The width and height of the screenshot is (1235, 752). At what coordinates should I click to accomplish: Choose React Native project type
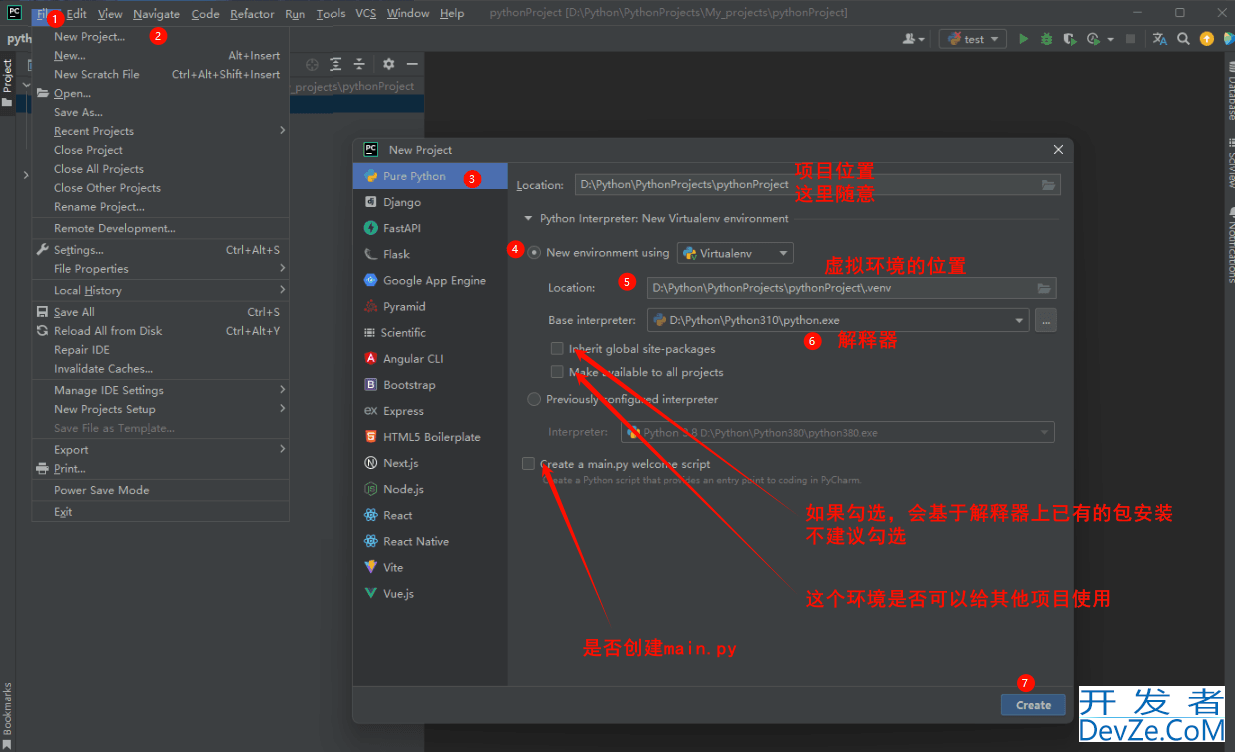click(x=430, y=541)
